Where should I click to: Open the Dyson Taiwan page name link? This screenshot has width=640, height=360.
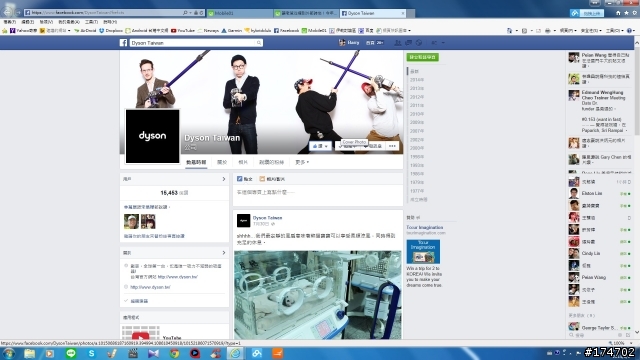tap(212, 138)
